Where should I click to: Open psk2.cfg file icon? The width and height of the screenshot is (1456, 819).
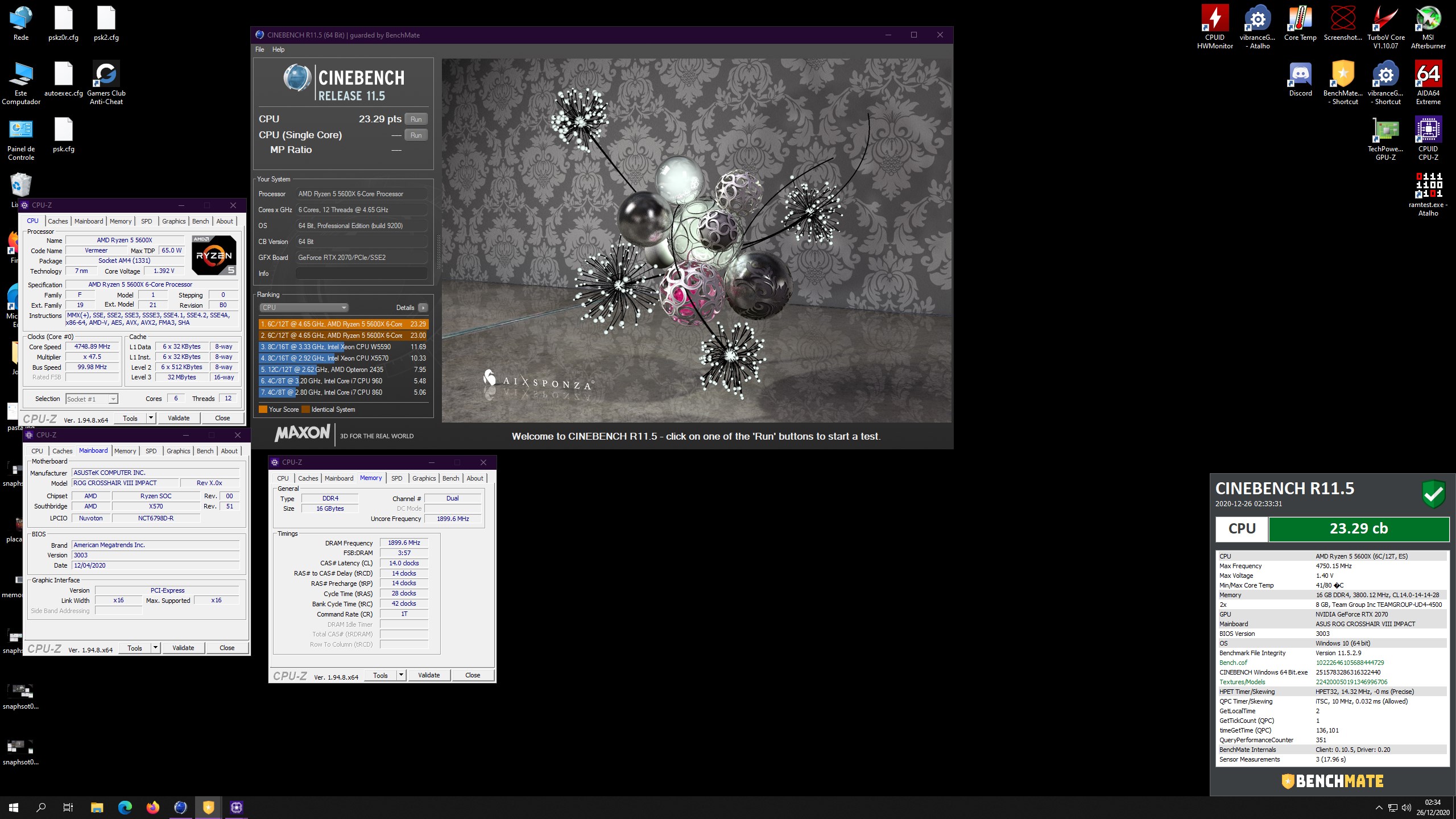pyautogui.click(x=106, y=23)
